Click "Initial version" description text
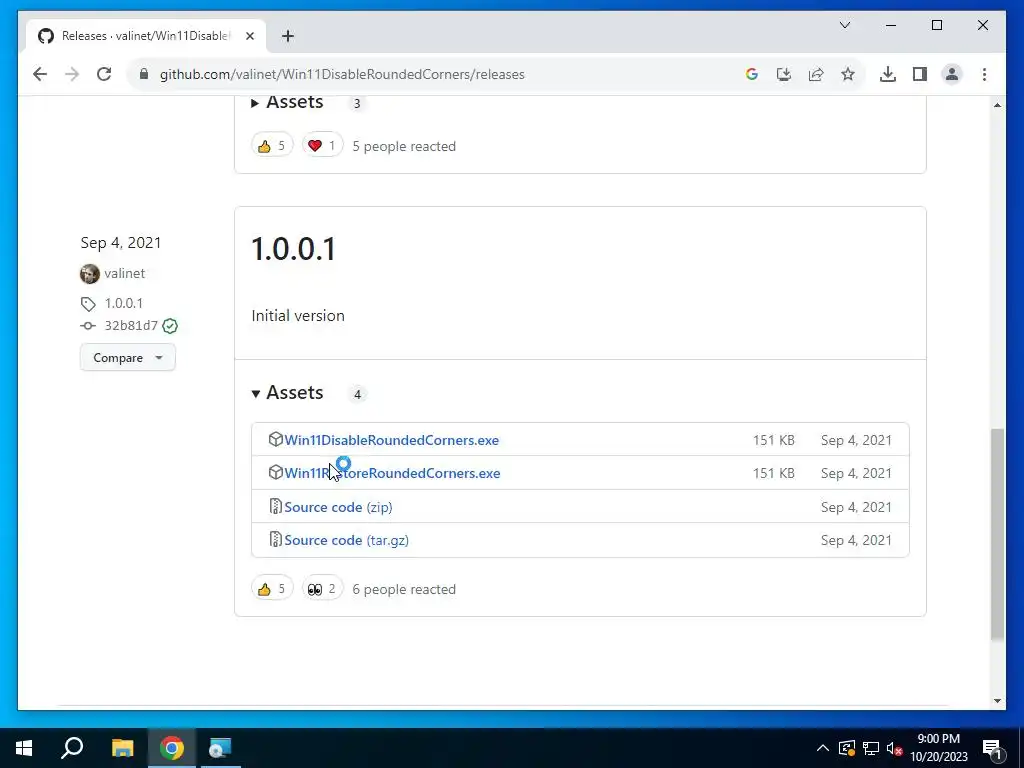 [298, 315]
